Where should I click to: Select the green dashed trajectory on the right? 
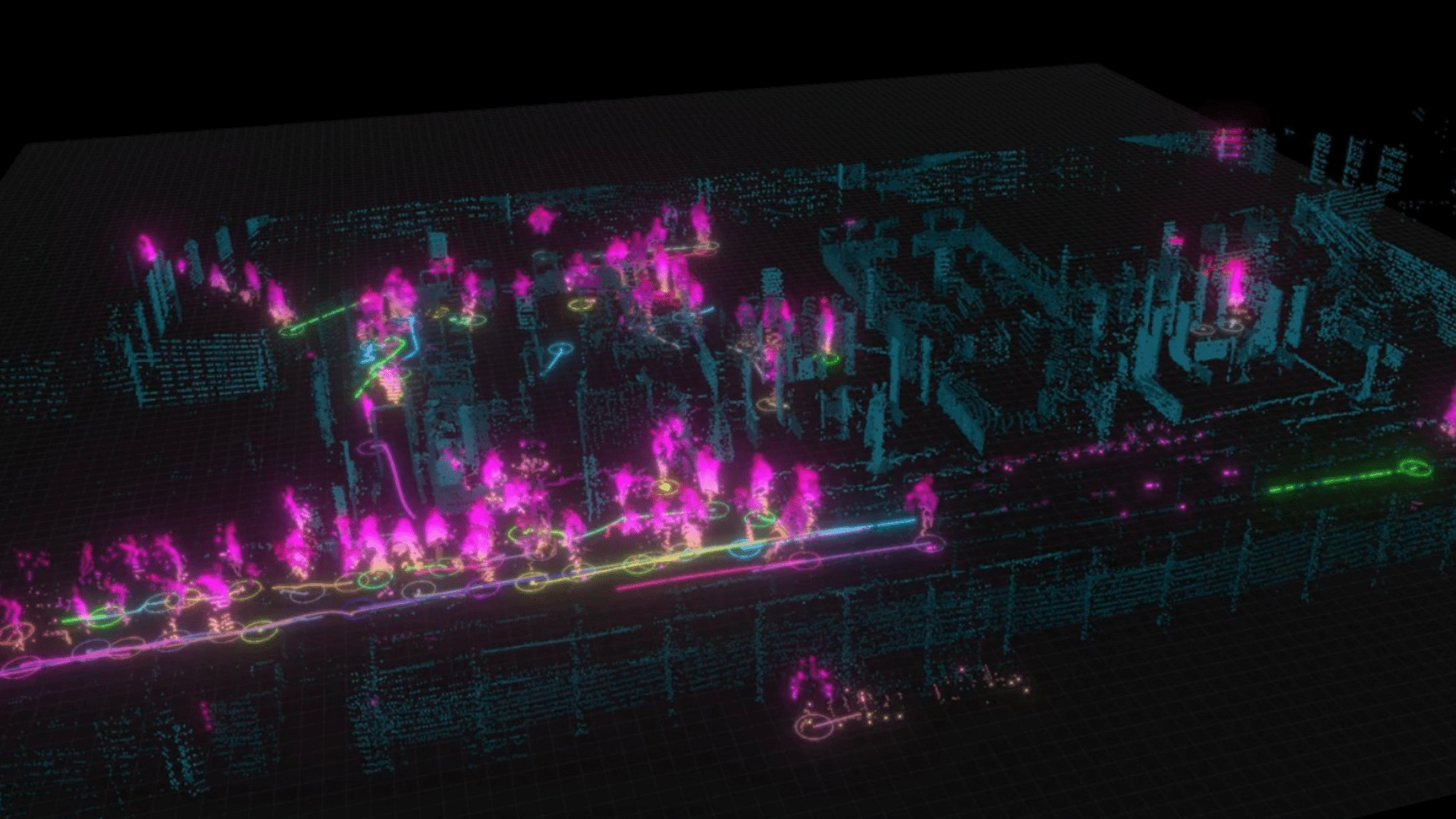(x=1329, y=481)
